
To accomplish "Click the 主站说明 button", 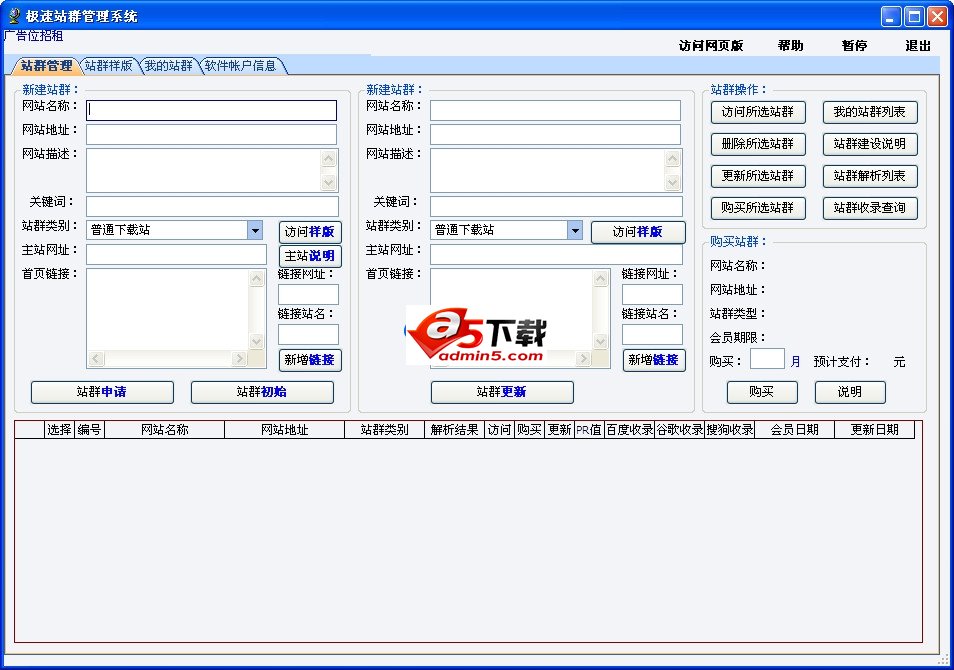I will [x=309, y=255].
